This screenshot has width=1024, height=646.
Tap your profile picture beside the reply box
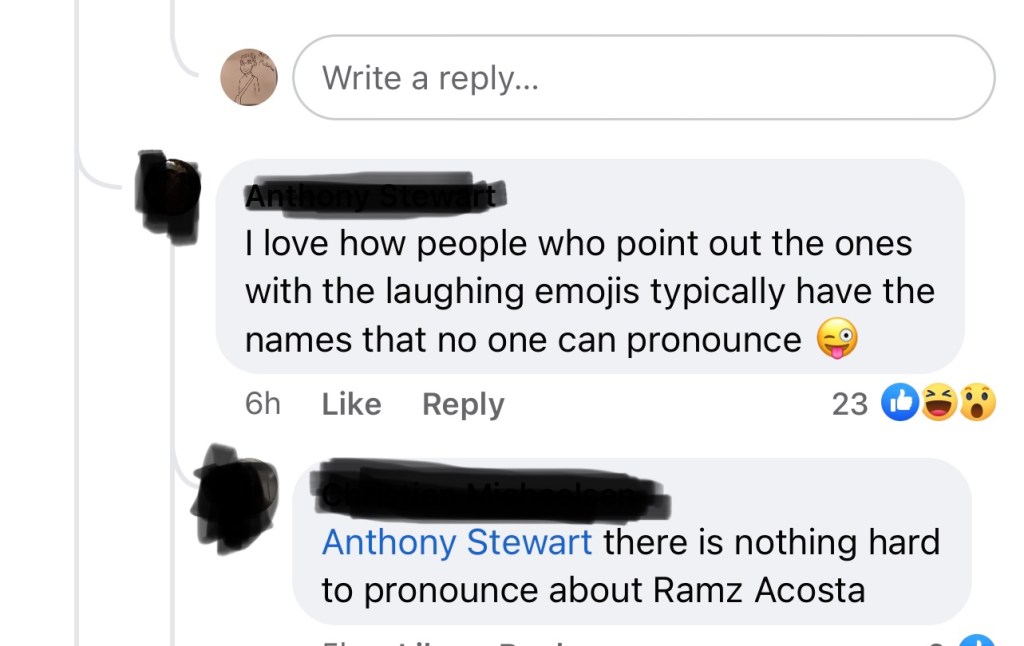tap(249, 78)
